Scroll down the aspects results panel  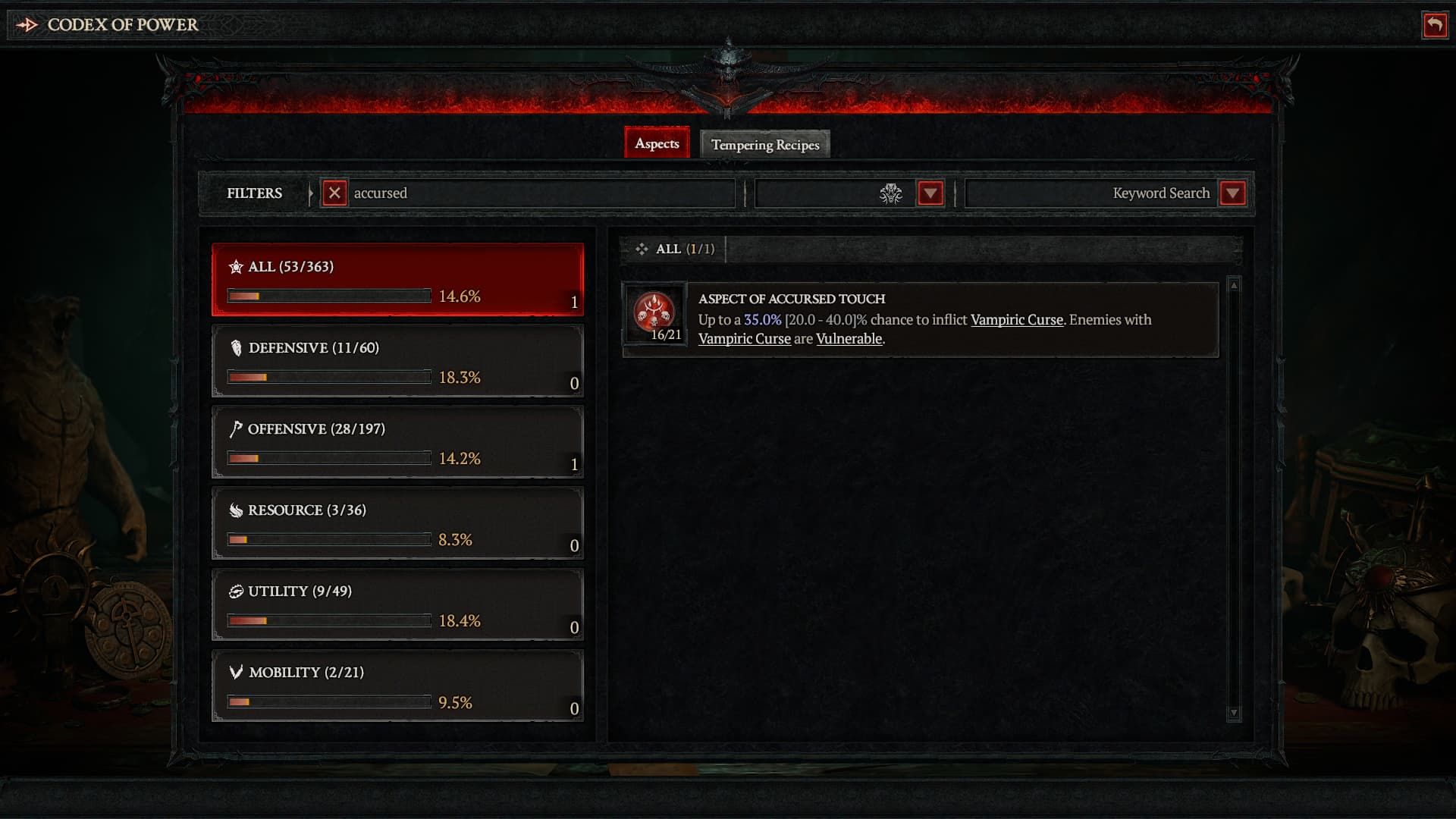coord(1234,715)
